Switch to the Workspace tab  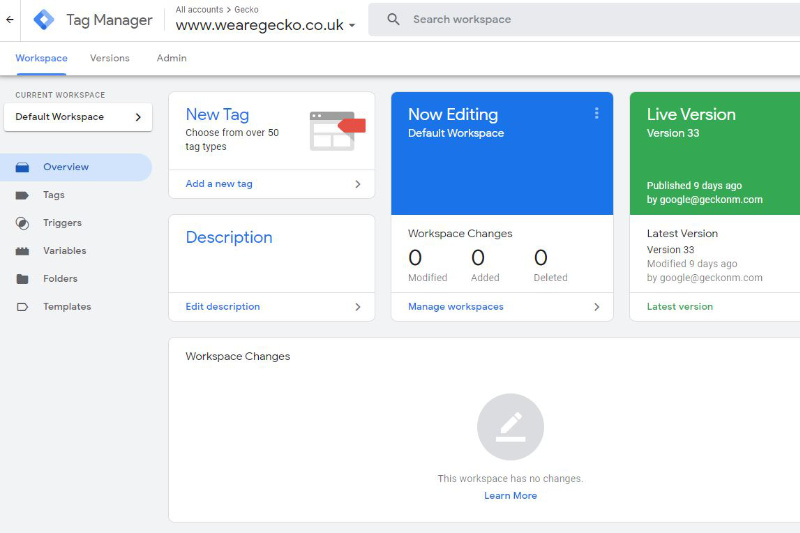(x=41, y=58)
